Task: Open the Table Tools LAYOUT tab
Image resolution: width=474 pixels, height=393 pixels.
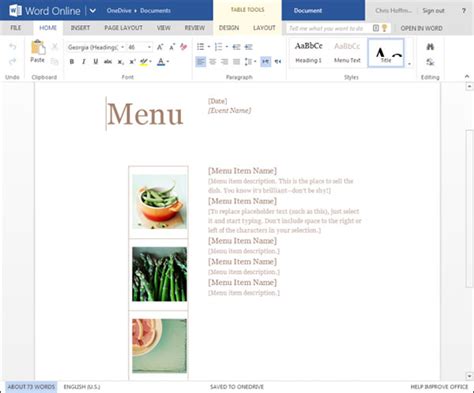Action: tap(264, 28)
